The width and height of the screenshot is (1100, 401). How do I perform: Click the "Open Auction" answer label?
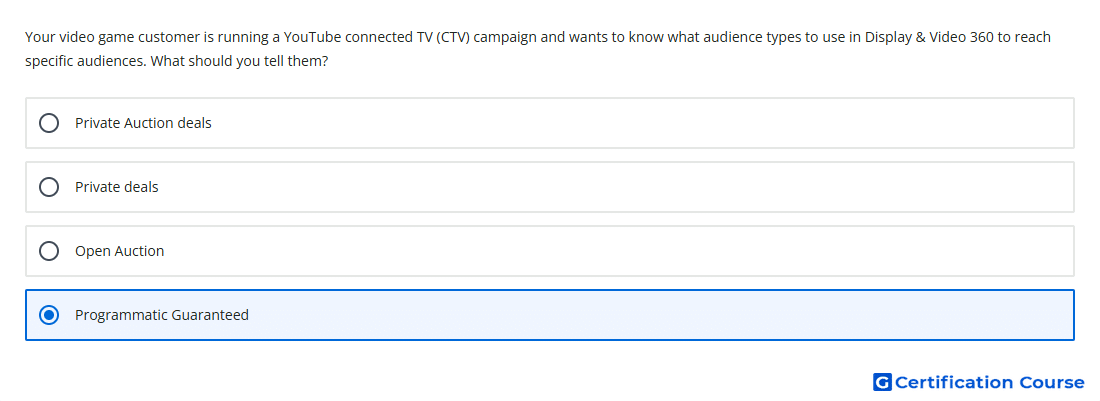[119, 251]
